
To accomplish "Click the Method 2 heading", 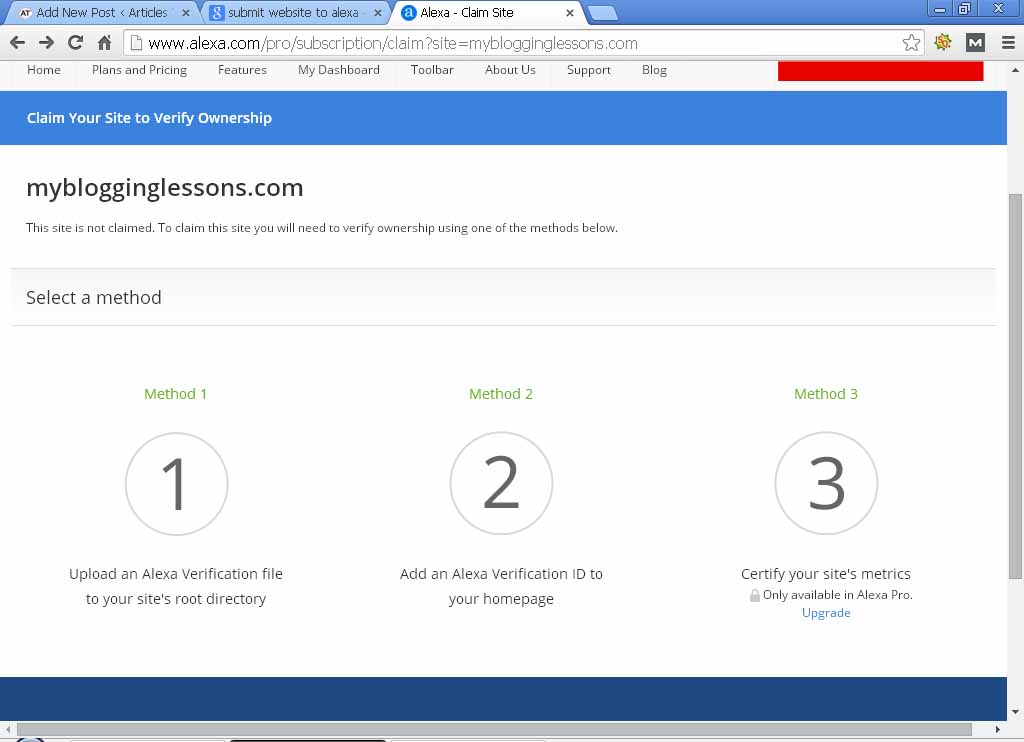I will tap(501, 394).
